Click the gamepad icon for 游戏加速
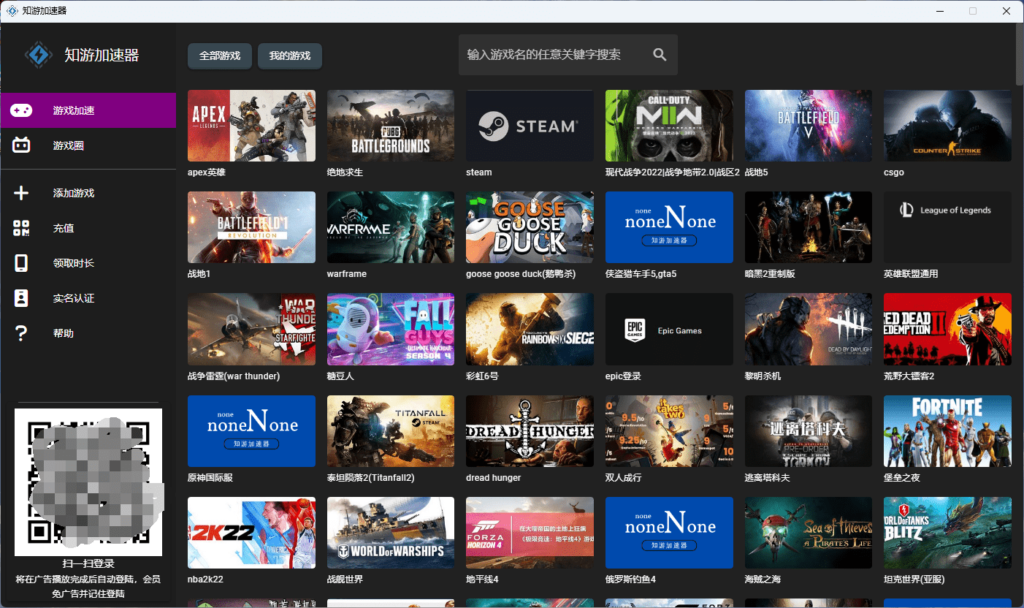This screenshot has width=1024, height=608. pos(21,110)
